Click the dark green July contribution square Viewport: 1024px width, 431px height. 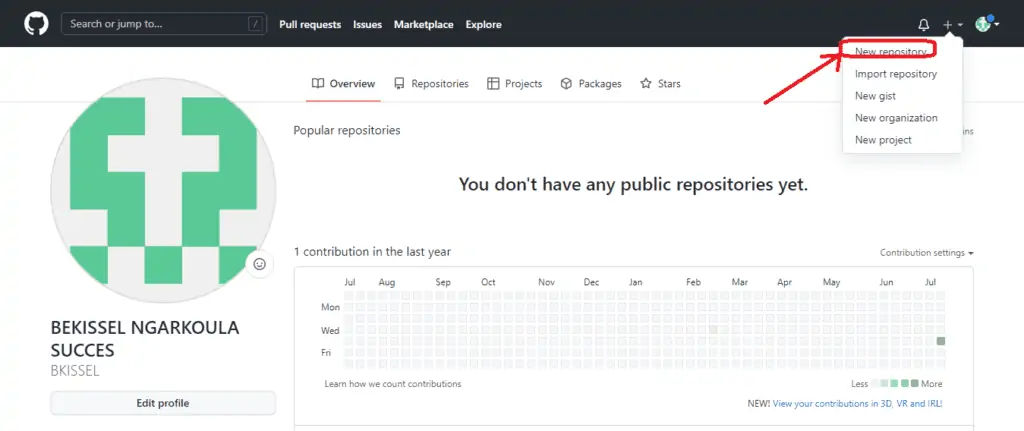[x=940, y=341]
